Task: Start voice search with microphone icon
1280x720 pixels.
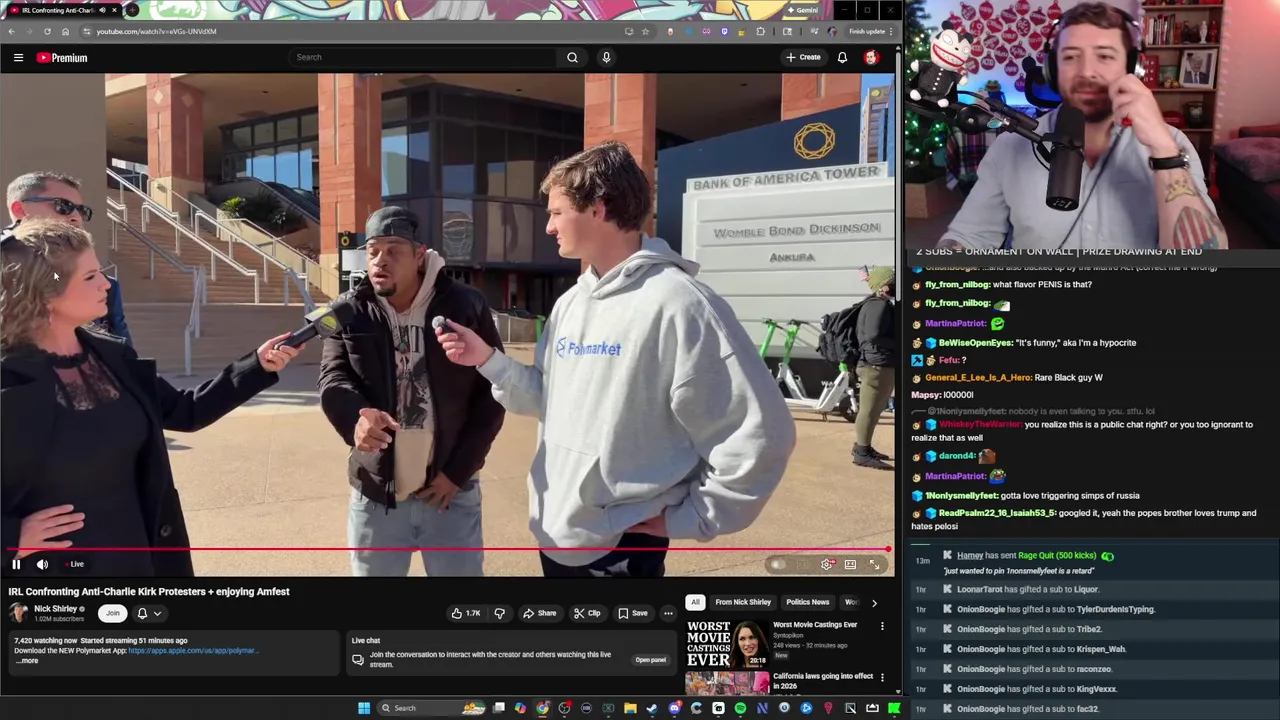Action: 606,57
